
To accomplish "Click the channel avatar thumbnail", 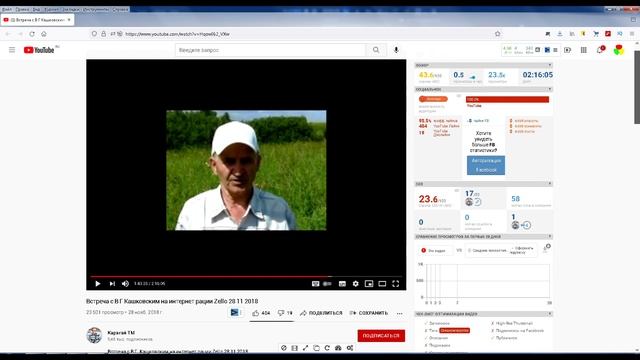I will (94, 335).
